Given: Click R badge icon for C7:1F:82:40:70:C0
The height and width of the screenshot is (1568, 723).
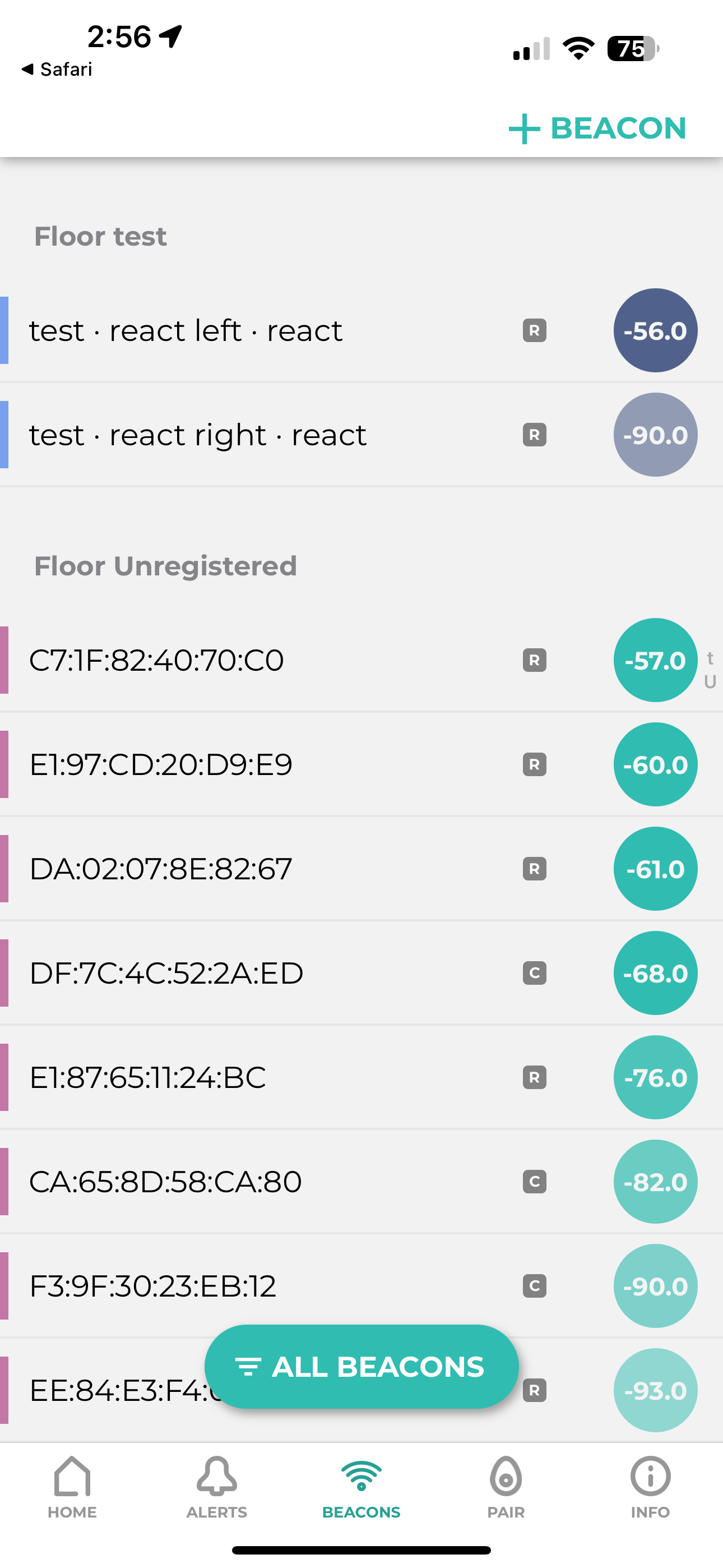Looking at the screenshot, I should [534, 661].
